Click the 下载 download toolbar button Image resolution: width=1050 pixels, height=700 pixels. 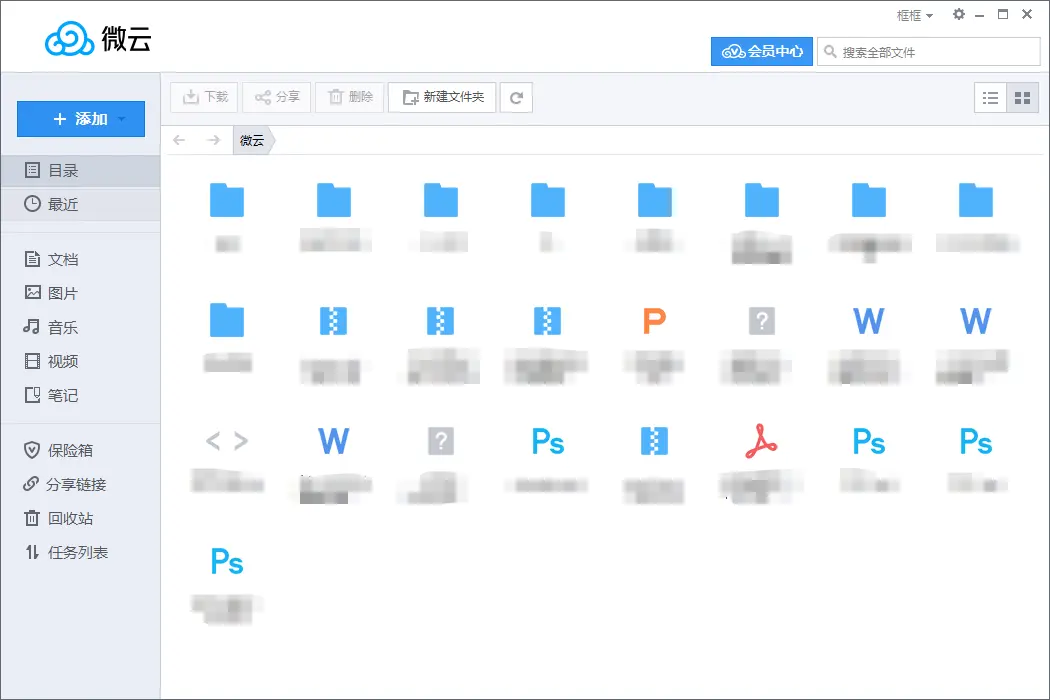point(204,98)
